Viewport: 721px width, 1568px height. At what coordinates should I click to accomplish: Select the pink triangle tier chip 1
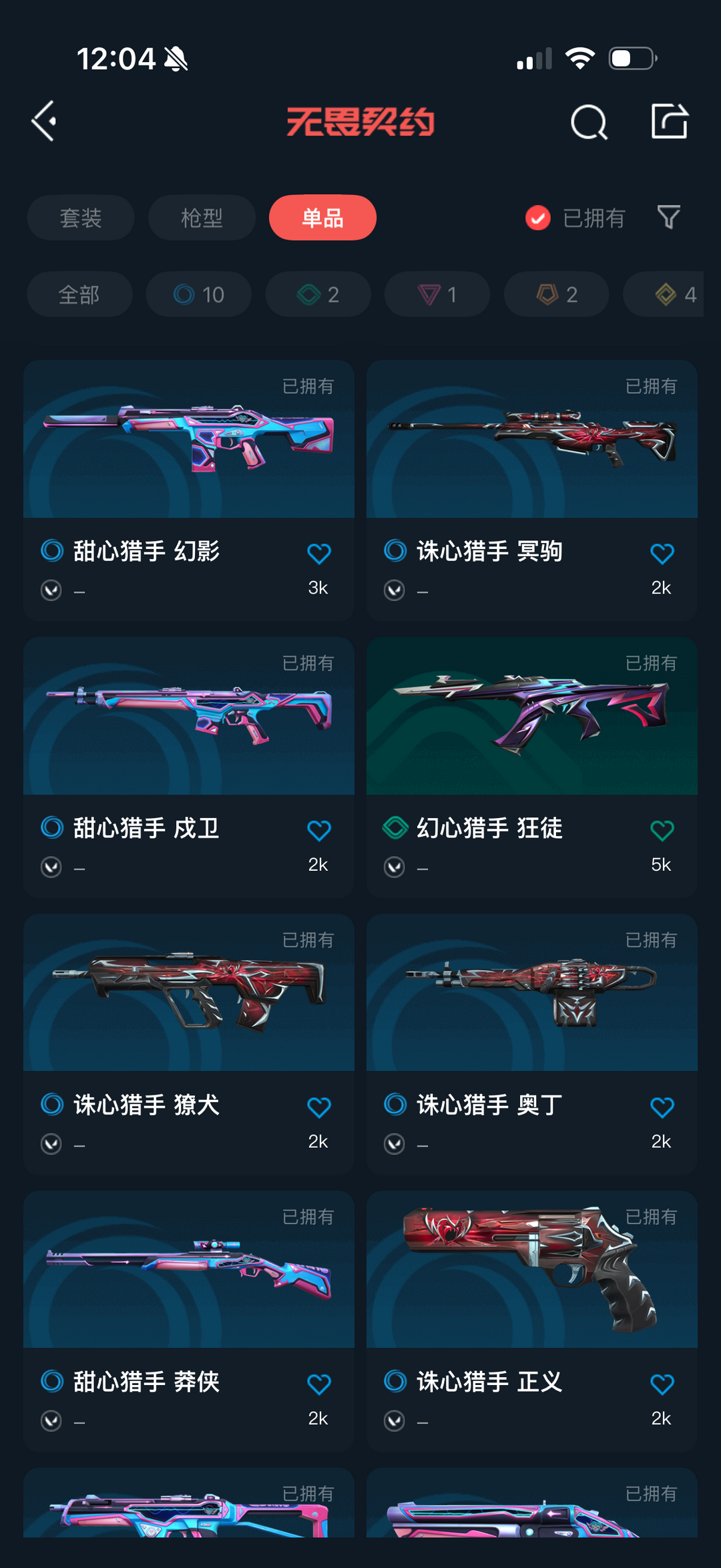click(x=437, y=294)
